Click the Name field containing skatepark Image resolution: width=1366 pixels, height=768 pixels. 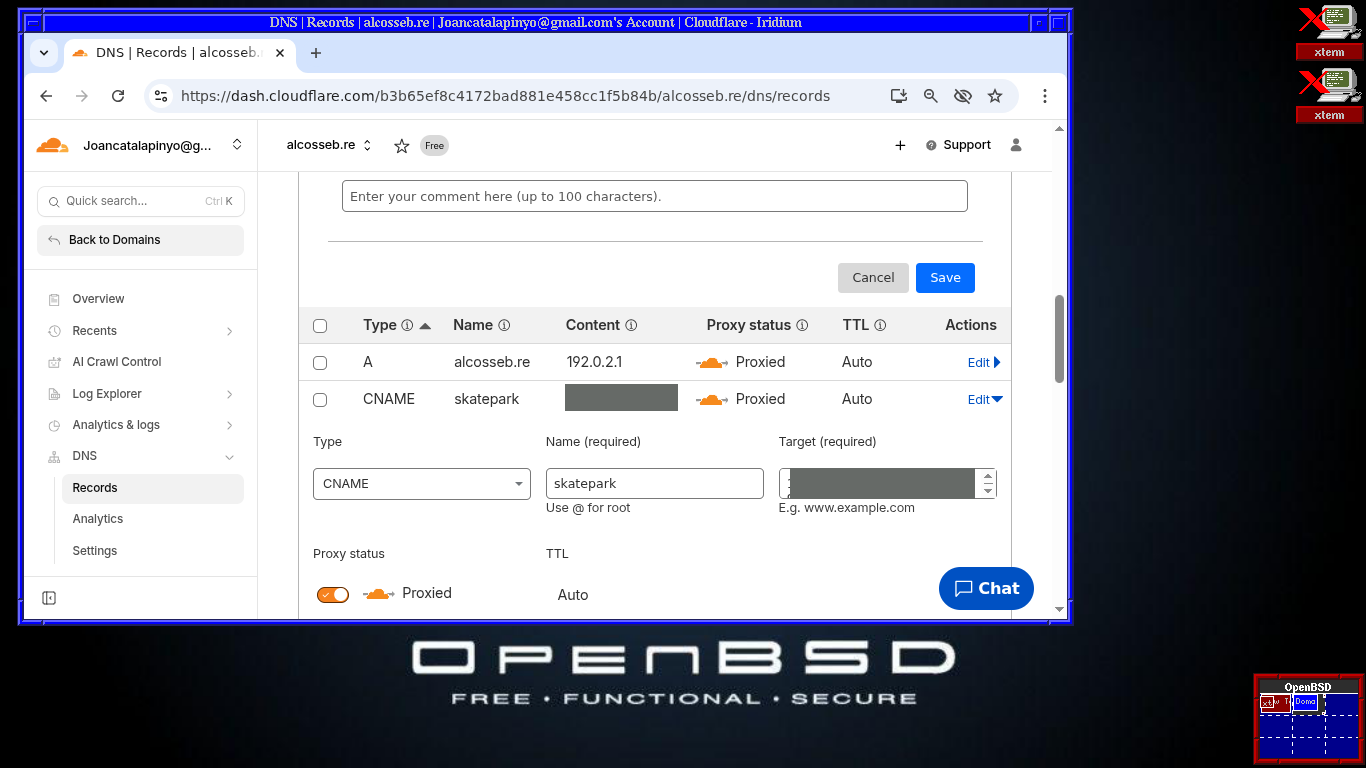(x=654, y=484)
